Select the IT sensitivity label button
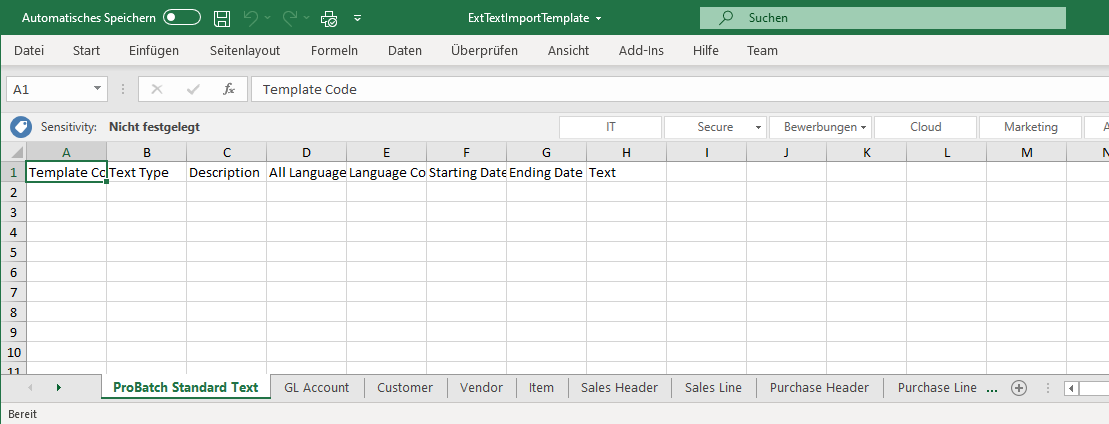Screen dimensions: 1109x424 [x=610, y=127]
